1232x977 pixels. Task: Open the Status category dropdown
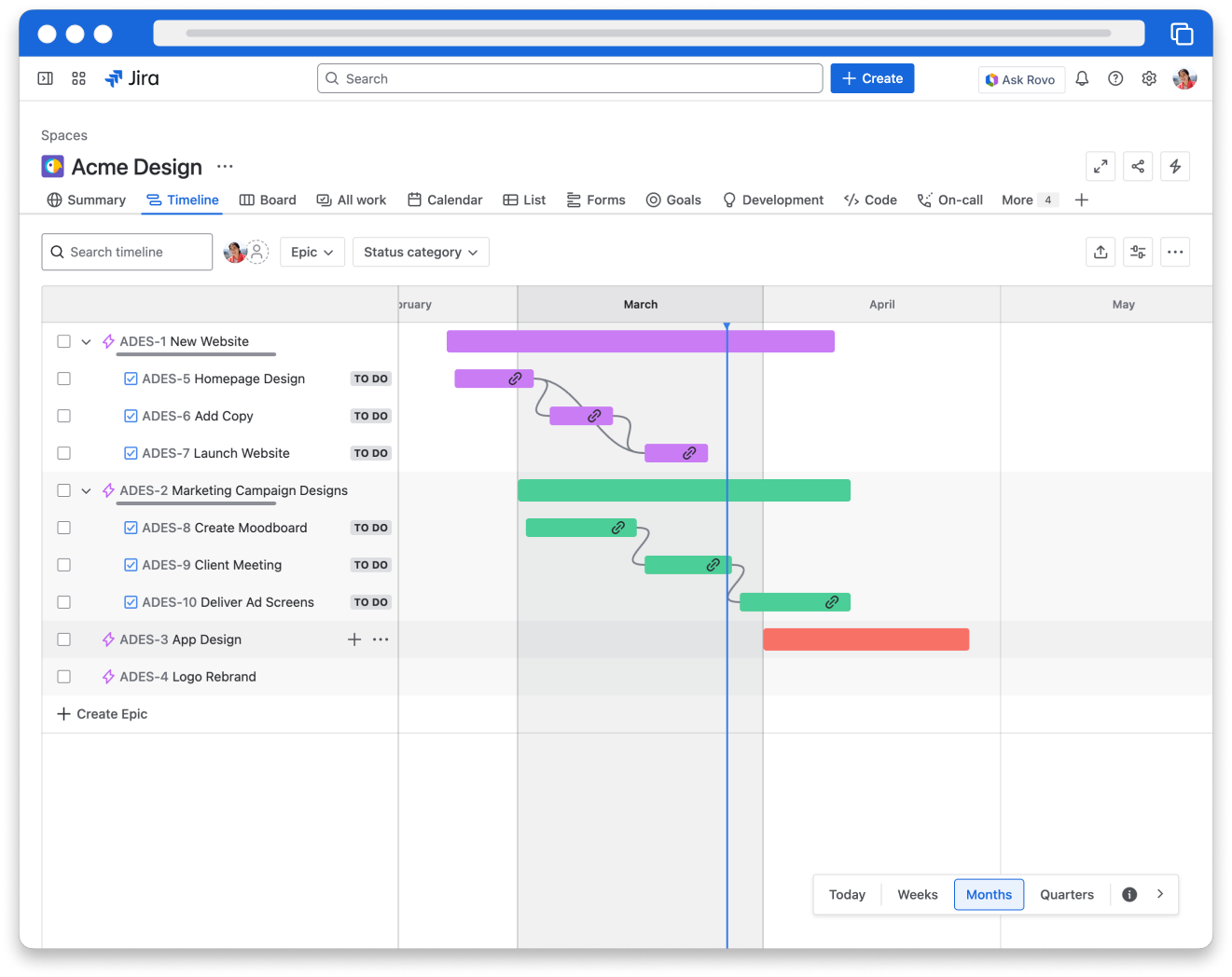tap(421, 252)
